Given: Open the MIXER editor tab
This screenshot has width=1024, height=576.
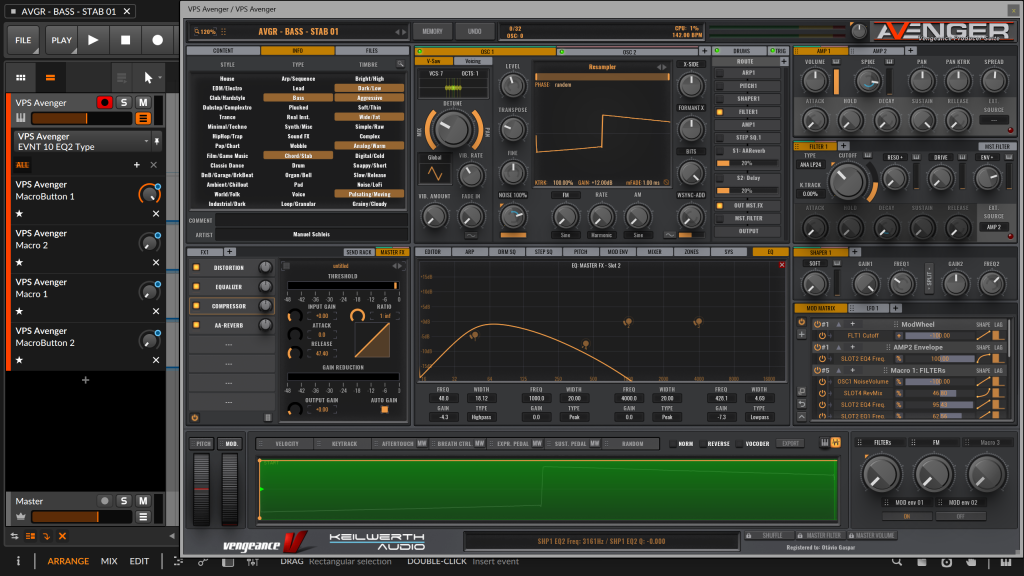Looking at the screenshot, I should pyautogui.click(x=654, y=251).
